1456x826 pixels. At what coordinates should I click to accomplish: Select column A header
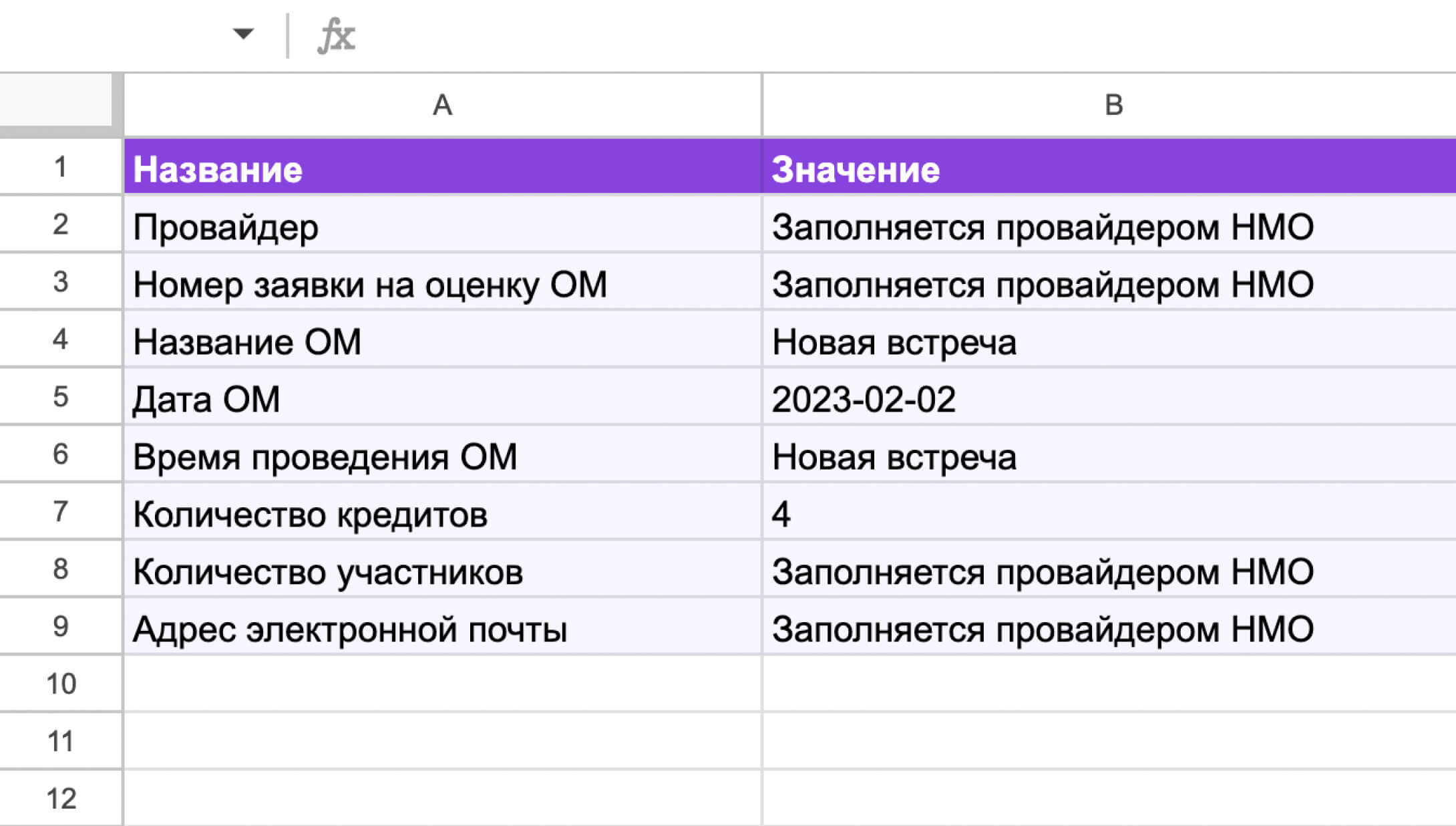click(442, 105)
